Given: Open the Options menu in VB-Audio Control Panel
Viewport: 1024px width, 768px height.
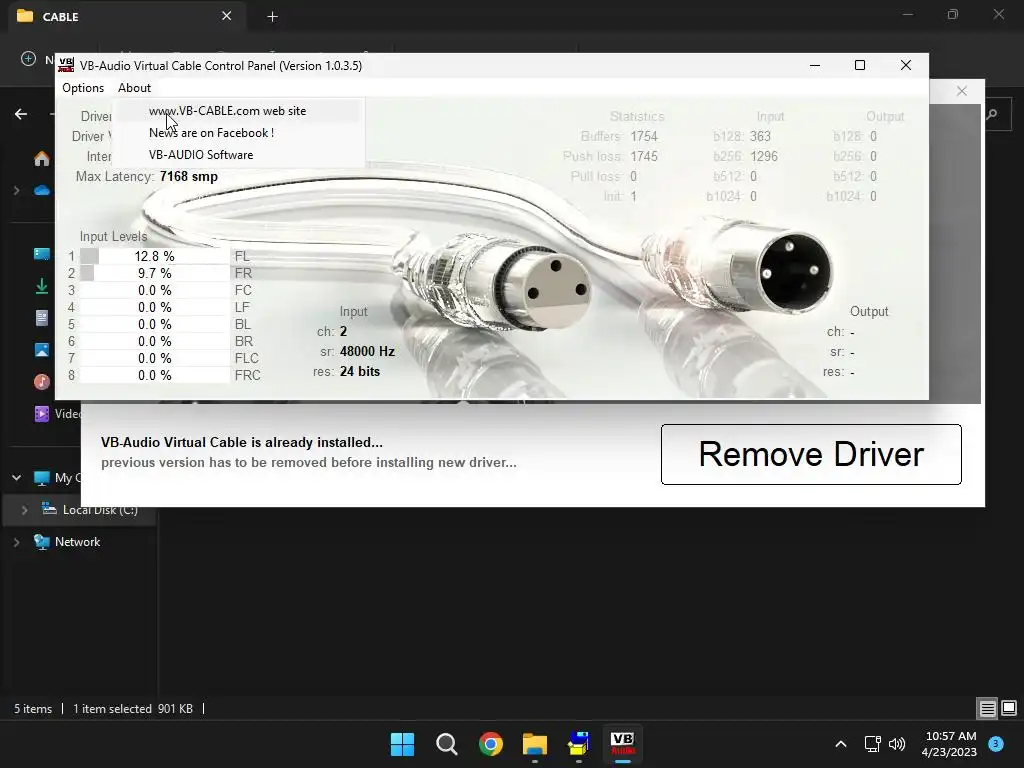Looking at the screenshot, I should coord(83,88).
